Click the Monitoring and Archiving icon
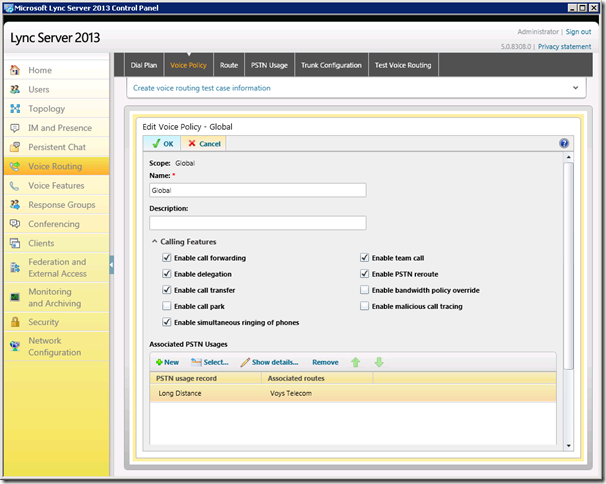This screenshot has width=606, height=484. coord(15,297)
